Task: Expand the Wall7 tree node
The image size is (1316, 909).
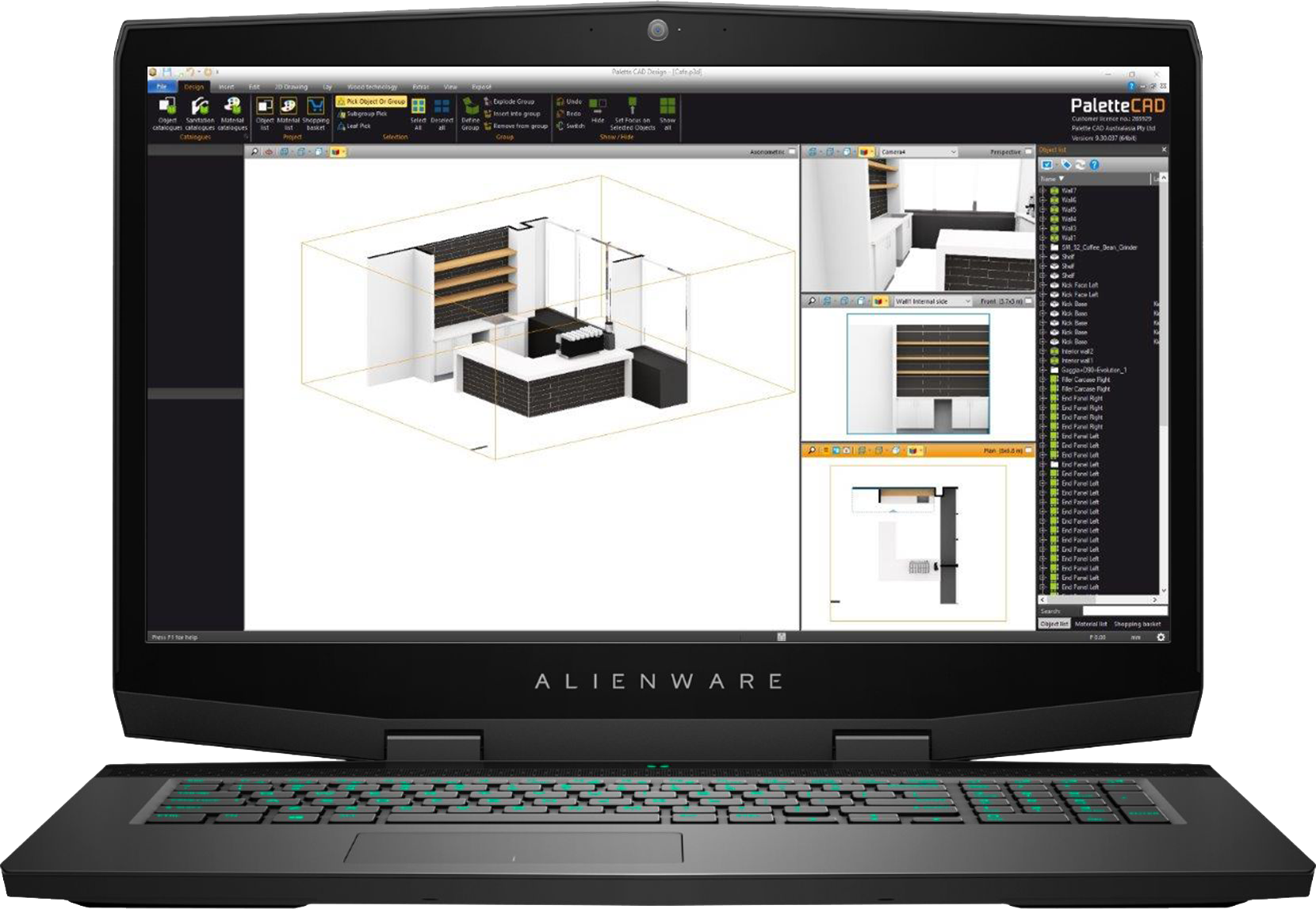Action: point(1042,191)
